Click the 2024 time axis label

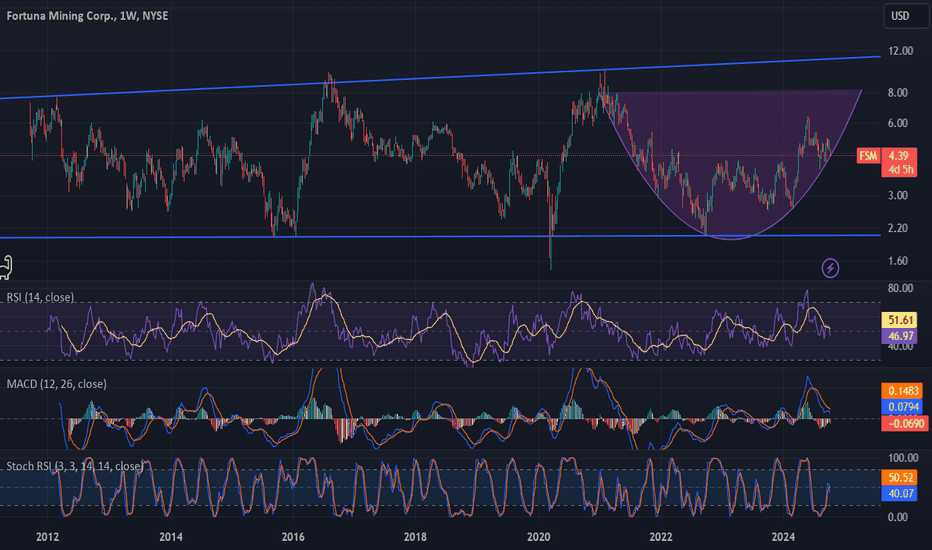[783, 537]
